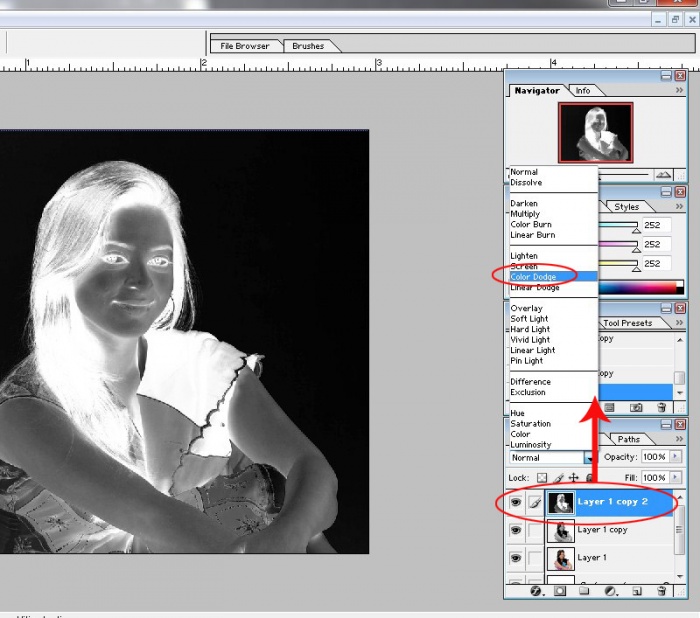Click the History panel camera snapshot icon
700x618 pixels.
point(636,407)
